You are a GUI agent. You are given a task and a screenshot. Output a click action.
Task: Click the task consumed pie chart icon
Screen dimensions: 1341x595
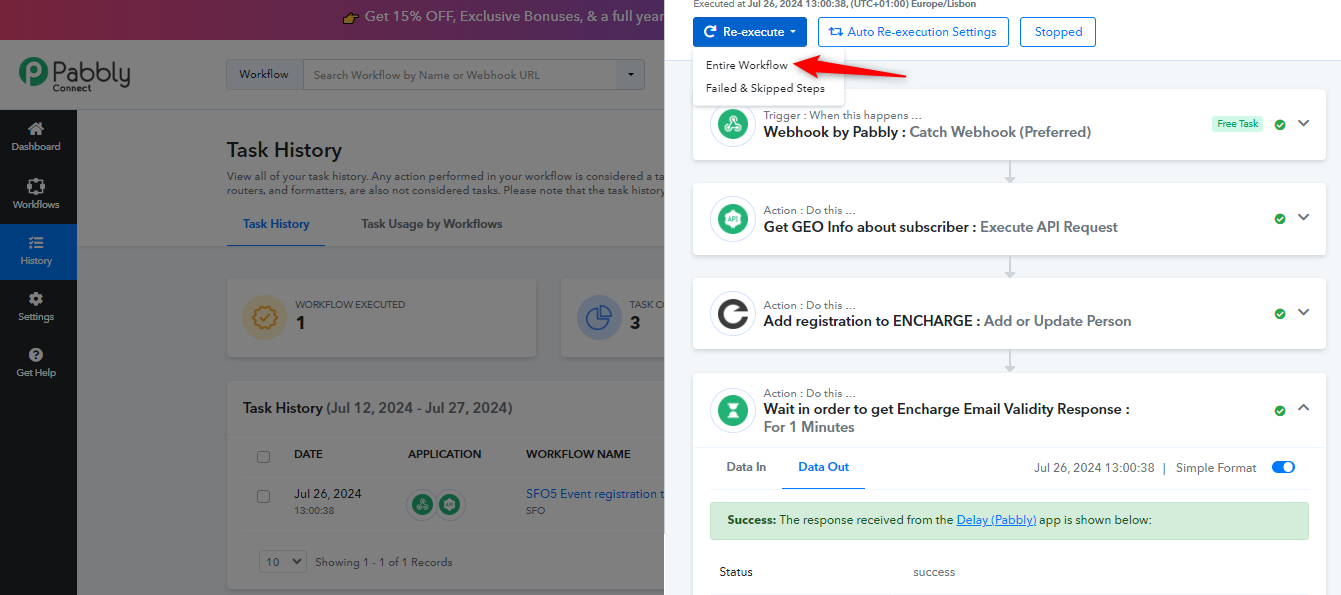598,318
